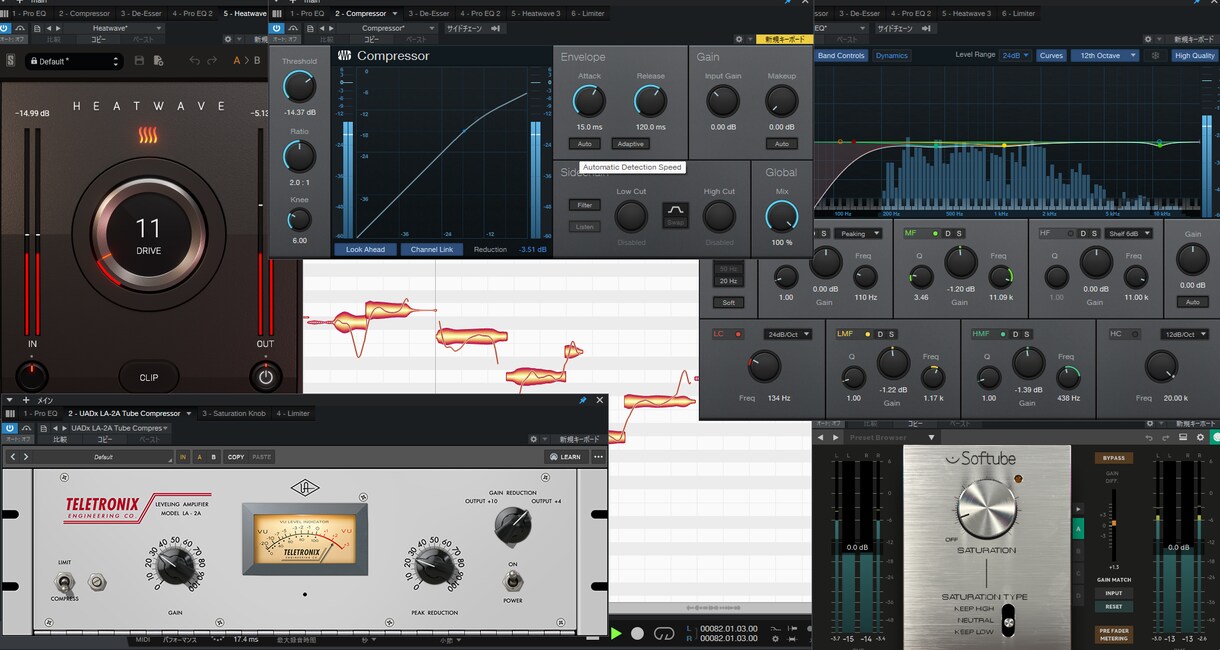Toggle the Compressor plugin power button
The width and height of the screenshot is (1220, 650).
(x=278, y=28)
